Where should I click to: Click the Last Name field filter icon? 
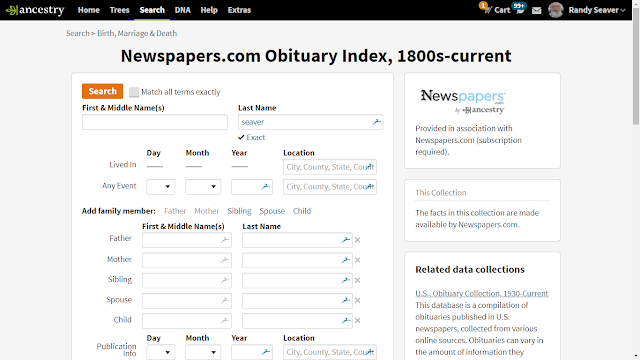click(376, 122)
